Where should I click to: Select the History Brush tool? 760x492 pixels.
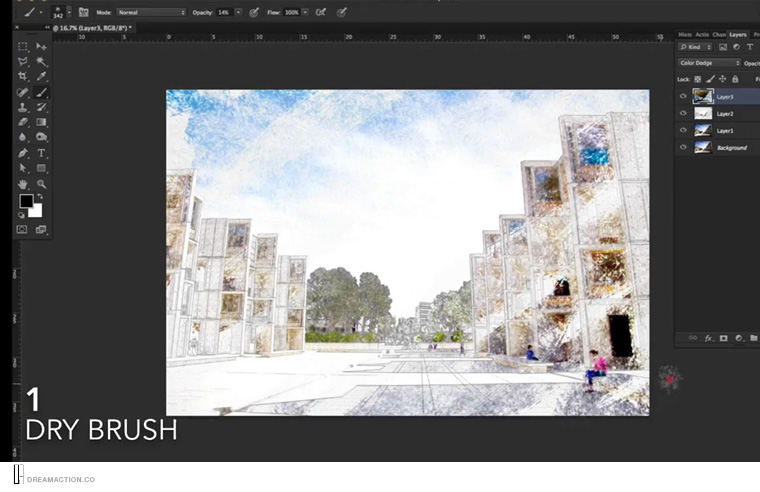pyautogui.click(x=42, y=107)
